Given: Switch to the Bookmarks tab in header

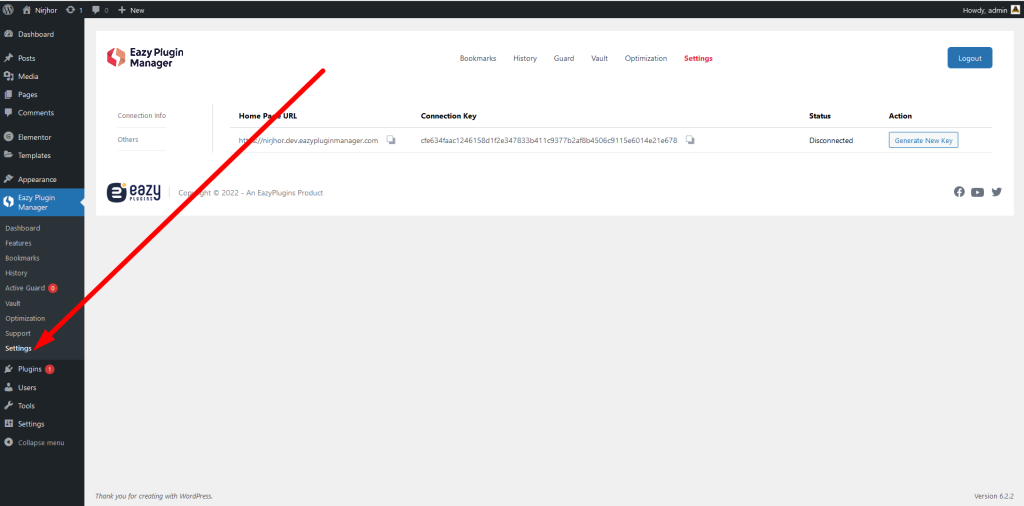Looking at the screenshot, I should click(478, 58).
